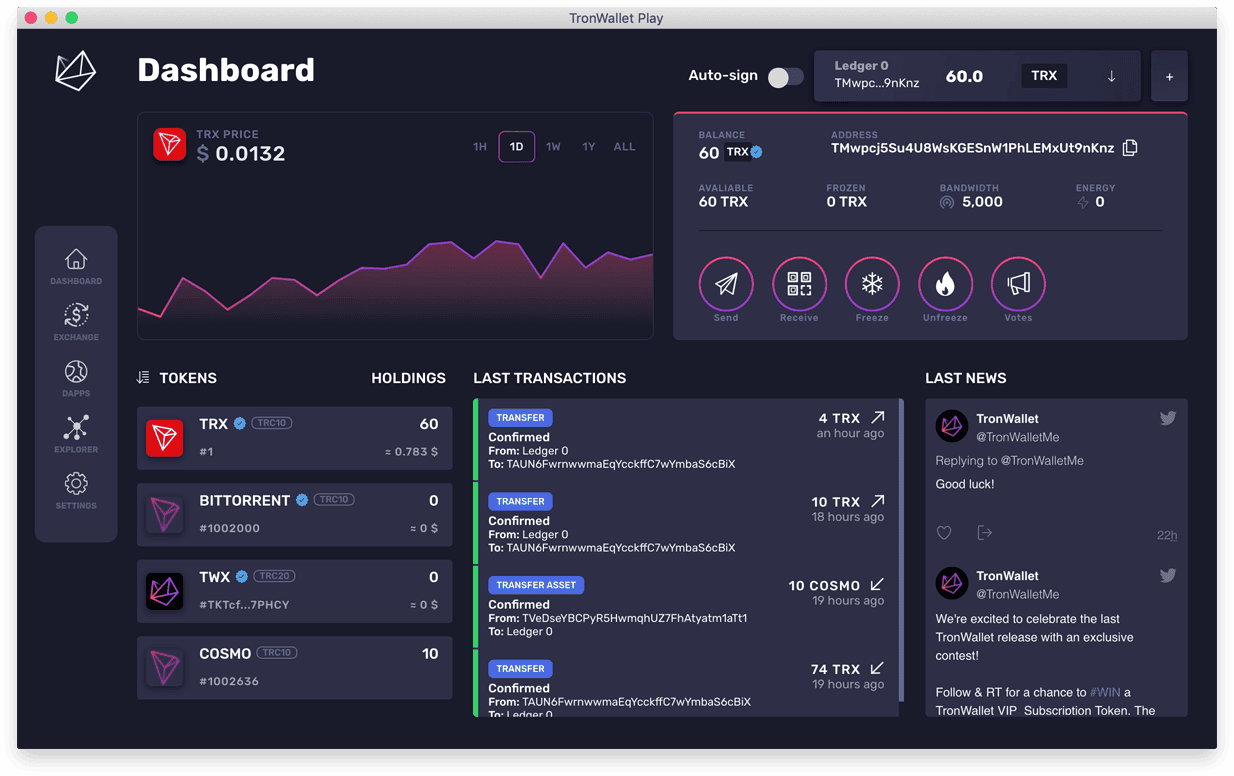Click the Freeze snowflake icon
This screenshot has height=776, width=1234.
(x=872, y=284)
